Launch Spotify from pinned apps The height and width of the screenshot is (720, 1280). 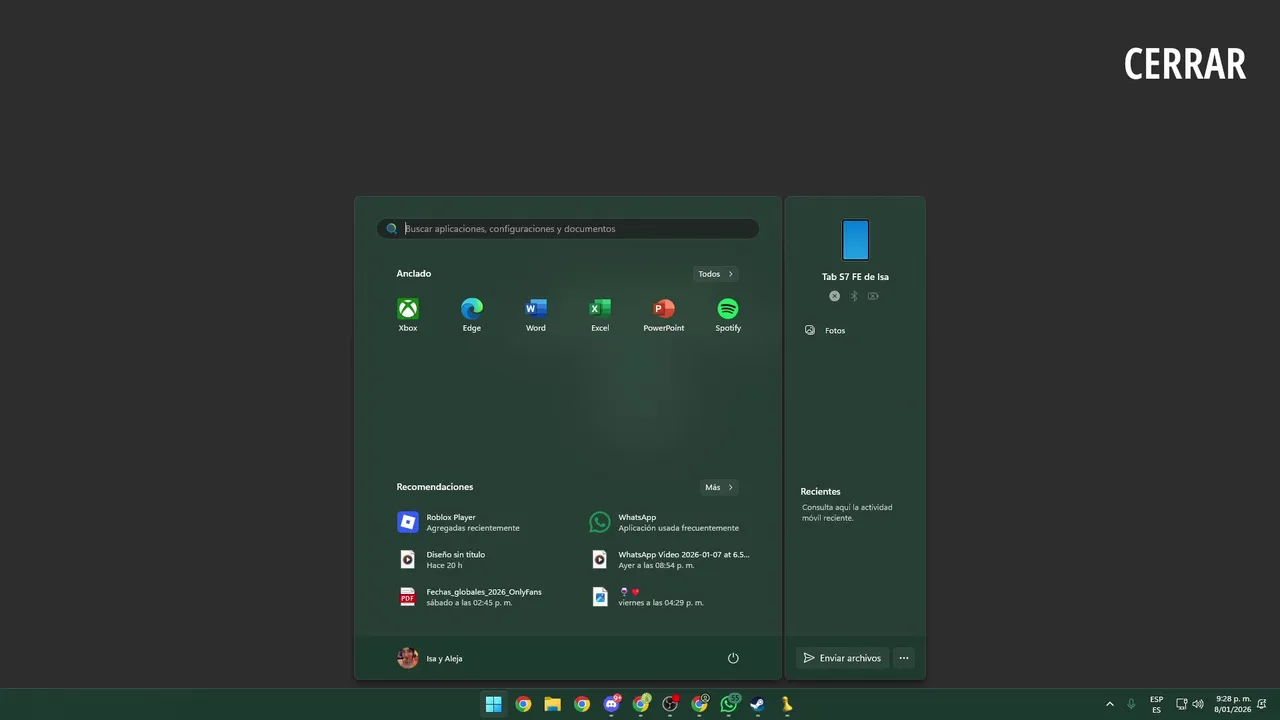728,314
